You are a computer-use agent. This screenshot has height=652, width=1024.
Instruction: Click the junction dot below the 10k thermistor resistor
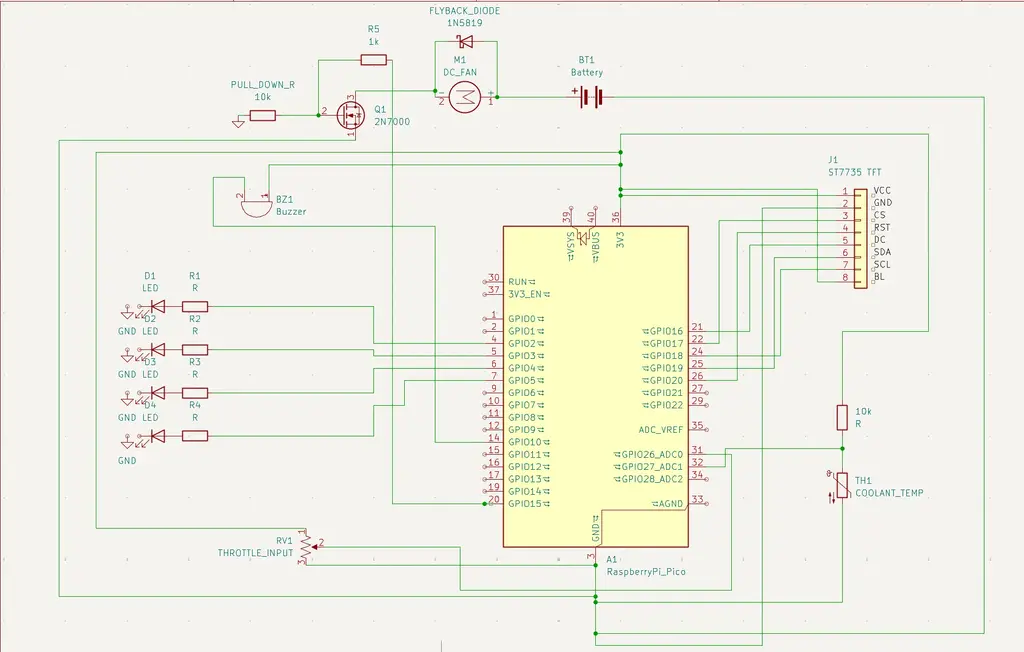[842, 448]
